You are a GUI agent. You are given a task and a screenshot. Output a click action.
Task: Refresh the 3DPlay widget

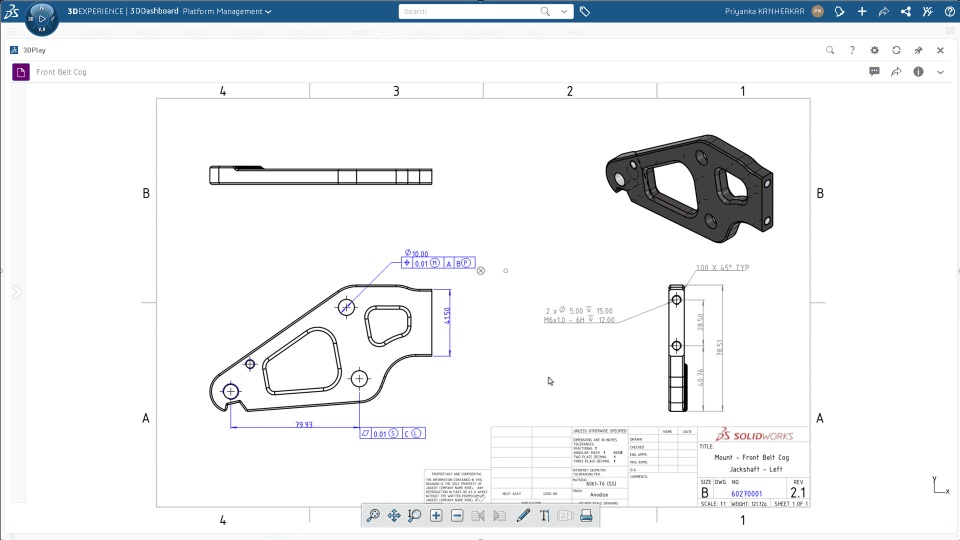tap(896, 50)
